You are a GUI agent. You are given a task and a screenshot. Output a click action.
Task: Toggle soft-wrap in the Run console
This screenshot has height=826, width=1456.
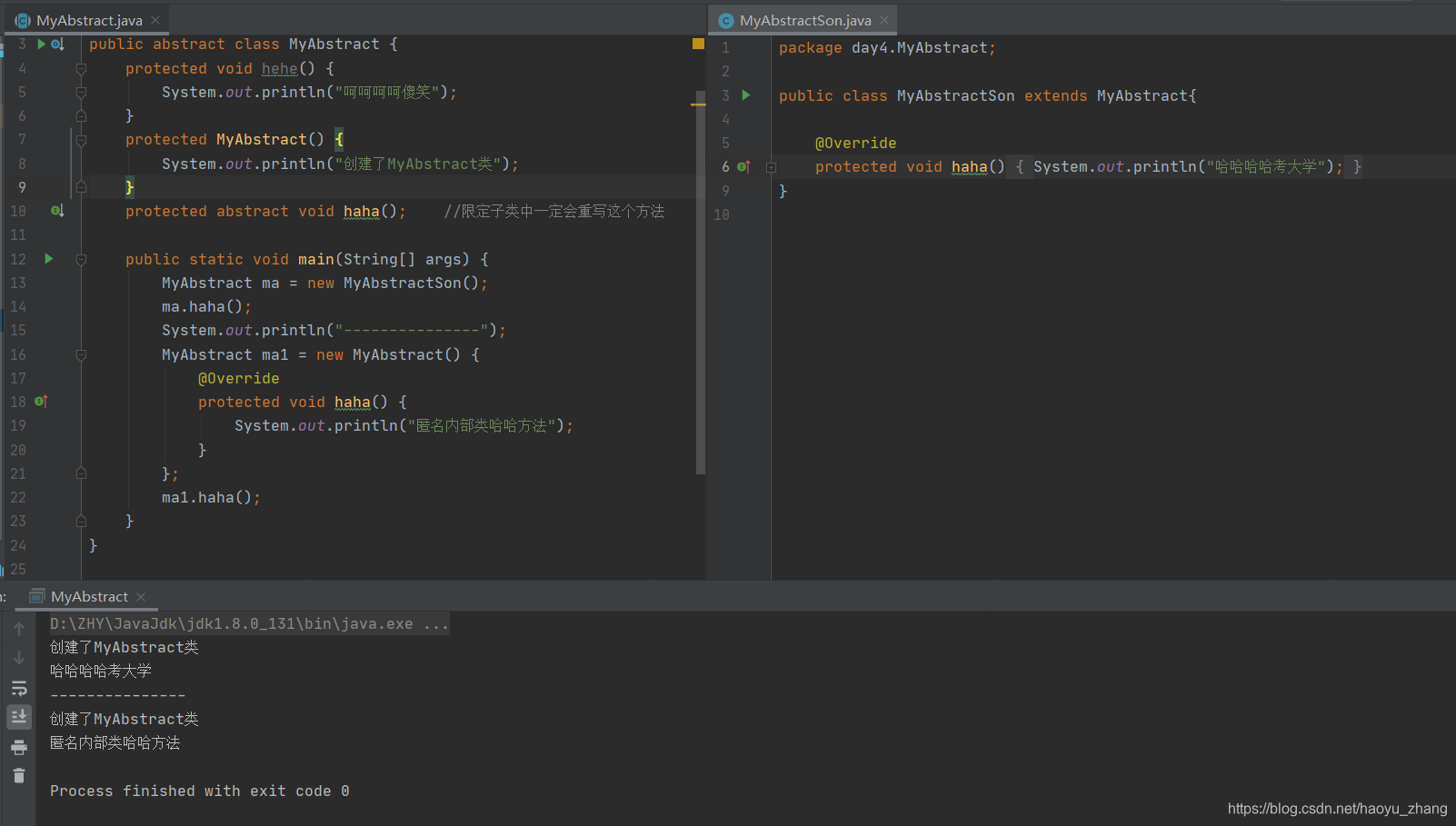pyautogui.click(x=19, y=688)
